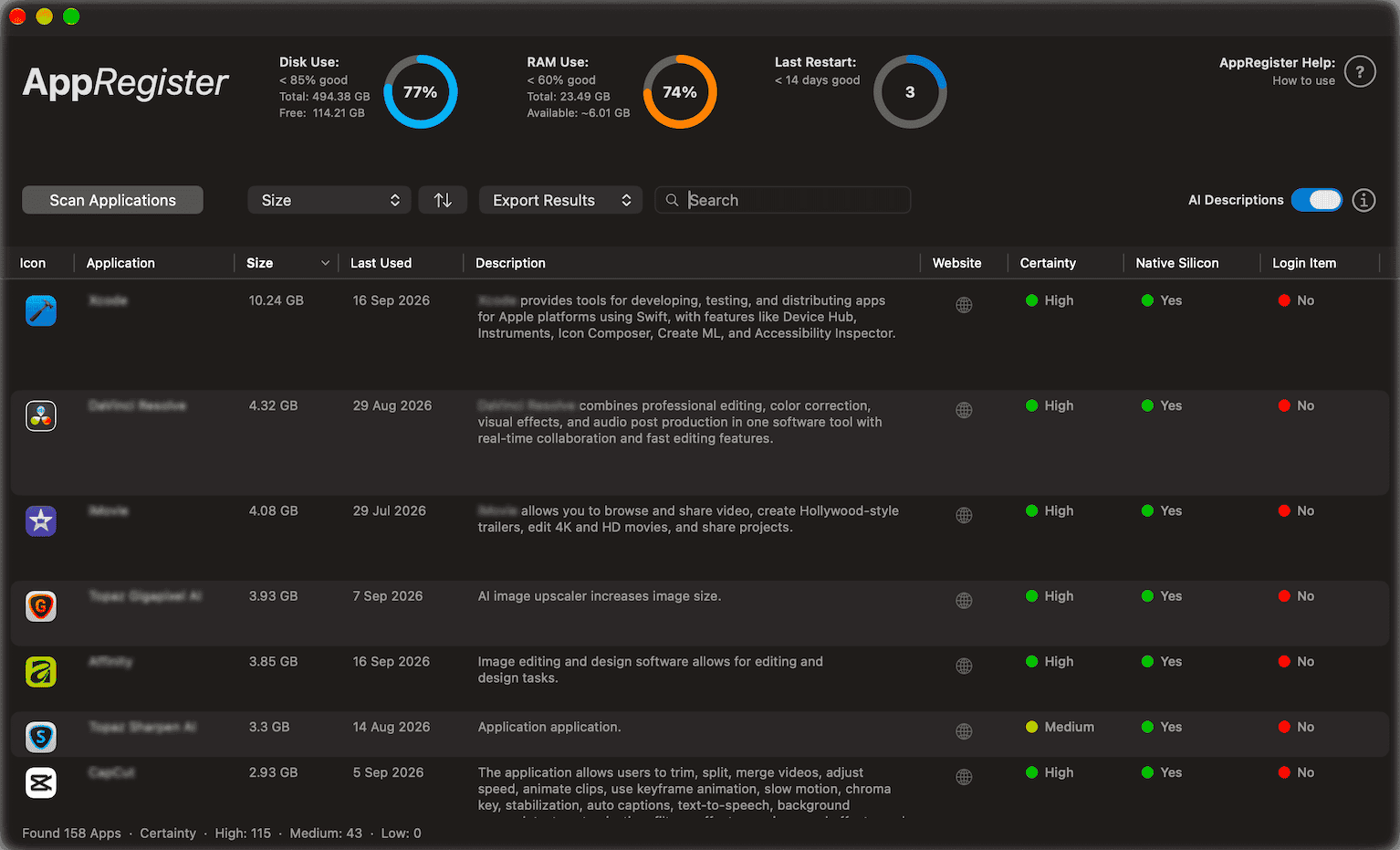The height and width of the screenshot is (850, 1400).
Task: Open website globe for 2.93 GB row
Action: 964,777
